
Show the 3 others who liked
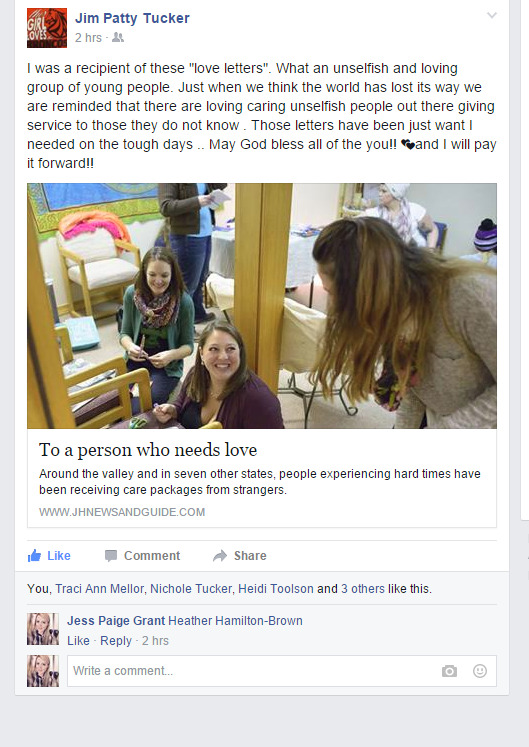[363, 589]
